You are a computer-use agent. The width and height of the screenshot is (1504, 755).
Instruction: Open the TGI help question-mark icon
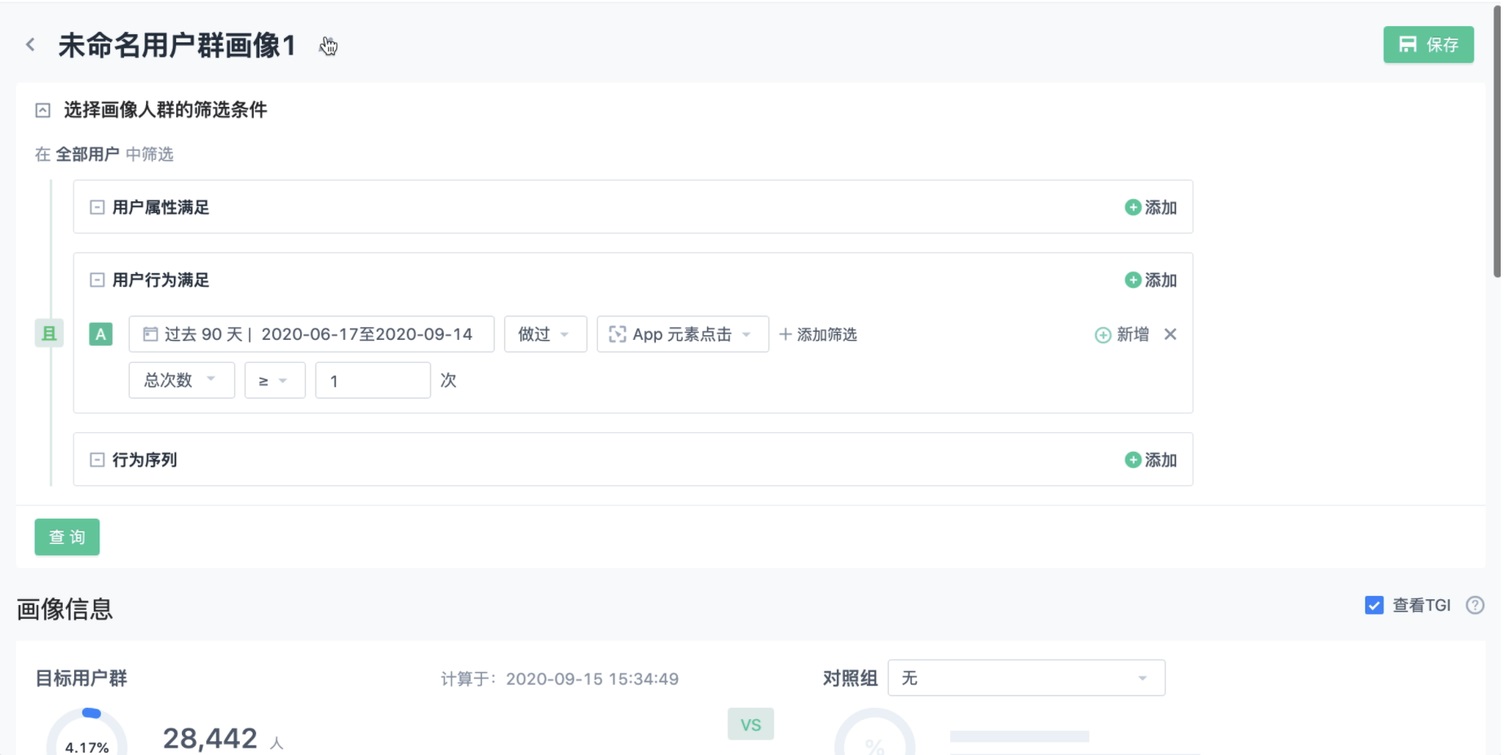[x=1475, y=604]
